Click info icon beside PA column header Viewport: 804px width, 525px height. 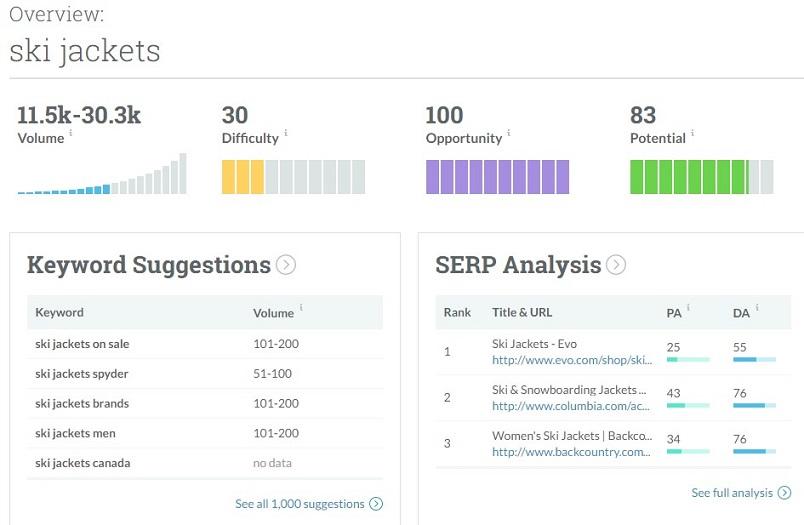[x=688, y=309]
